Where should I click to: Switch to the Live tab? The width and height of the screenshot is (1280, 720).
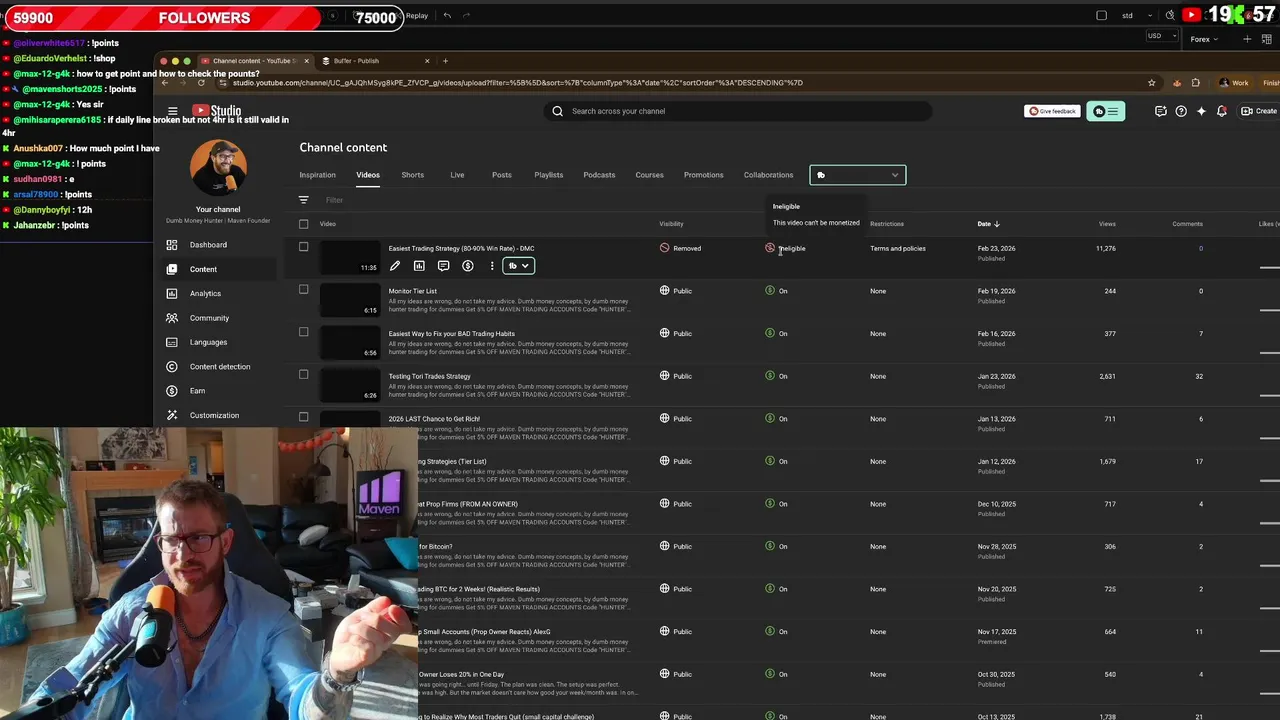457,175
